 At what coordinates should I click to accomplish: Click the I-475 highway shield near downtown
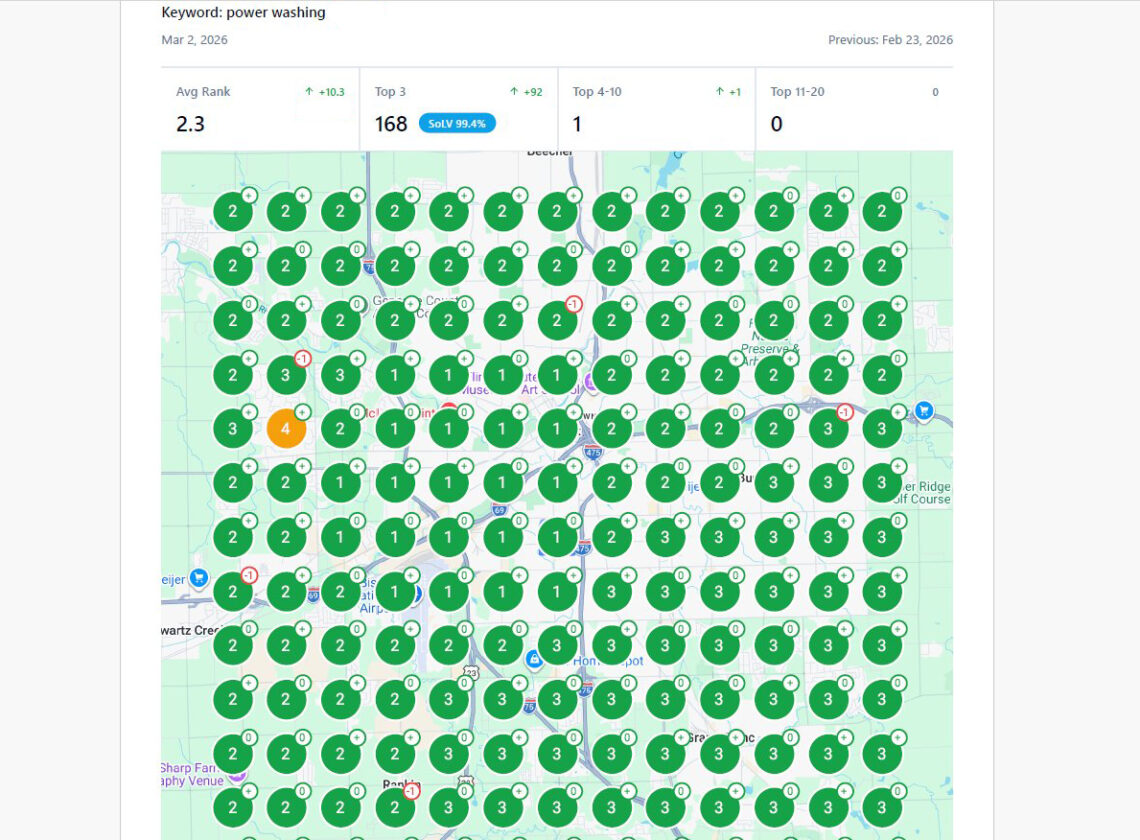coord(592,452)
